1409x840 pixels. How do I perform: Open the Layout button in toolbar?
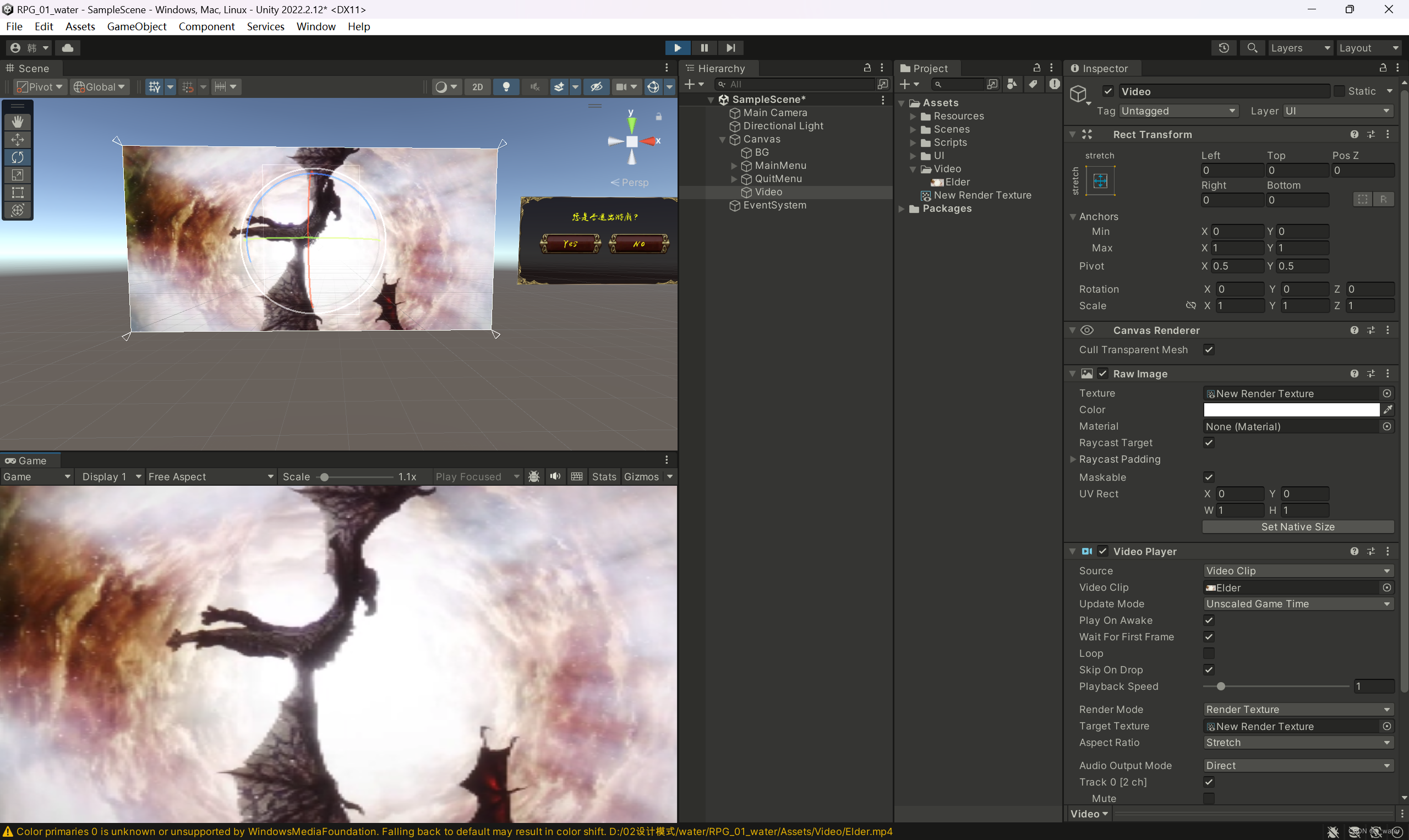pos(1369,48)
